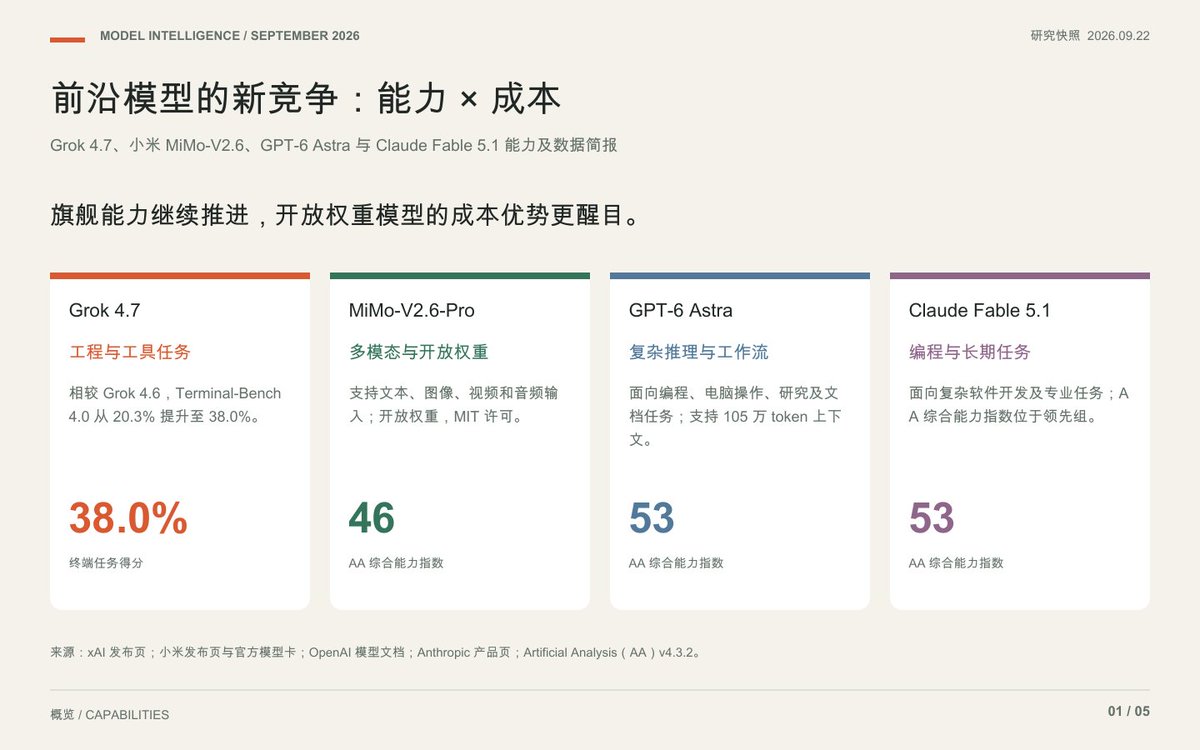Click the "GPT-6 Astra" card title

pyautogui.click(x=681, y=311)
